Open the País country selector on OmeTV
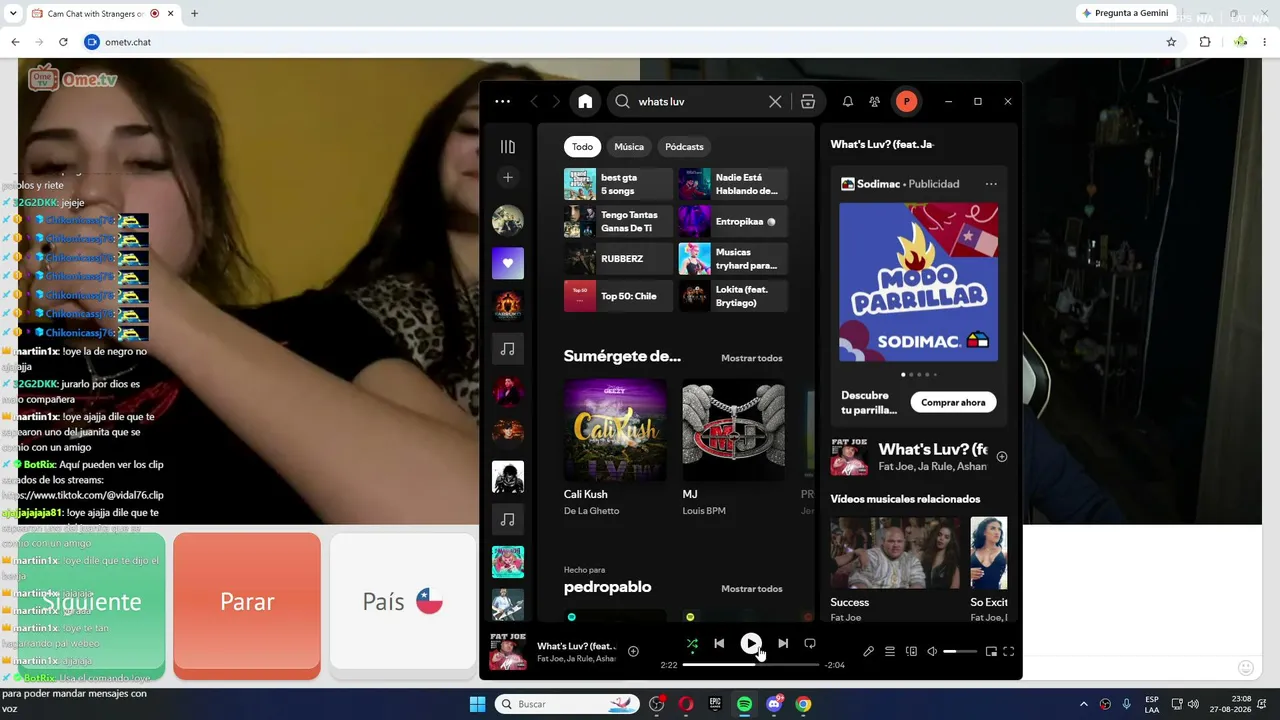 [x=403, y=602]
